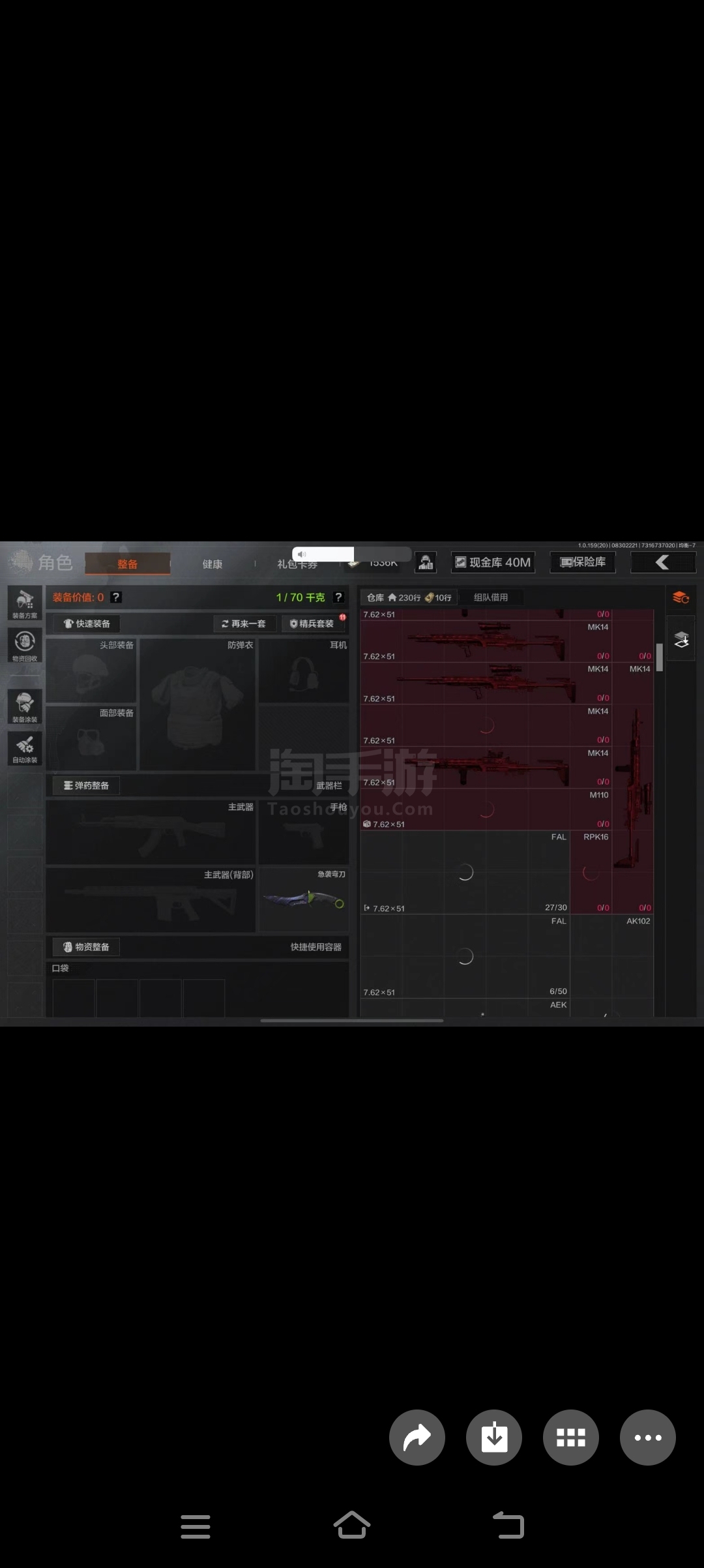704x1568 pixels.
Task: Tap the 快捷使用容器 label
Action: 316,947
